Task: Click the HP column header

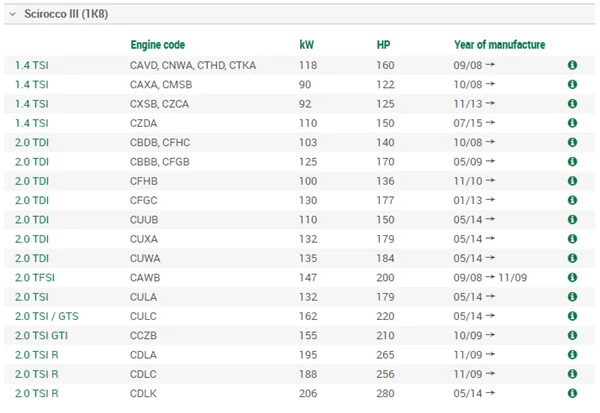Action: [383, 45]
